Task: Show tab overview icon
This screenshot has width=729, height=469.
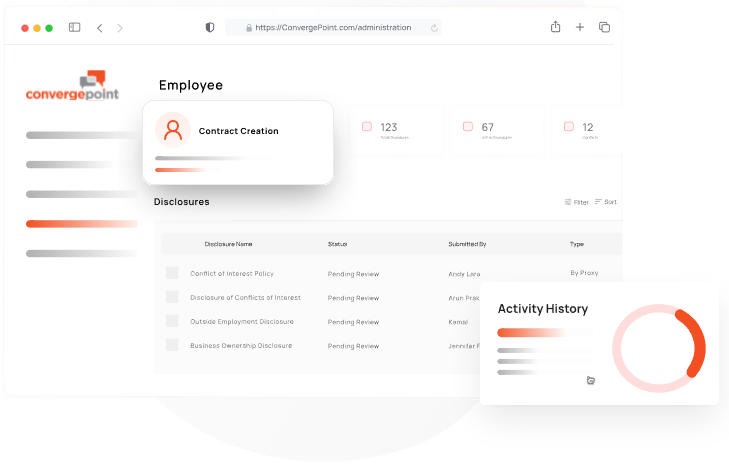Action: [604, 27]
